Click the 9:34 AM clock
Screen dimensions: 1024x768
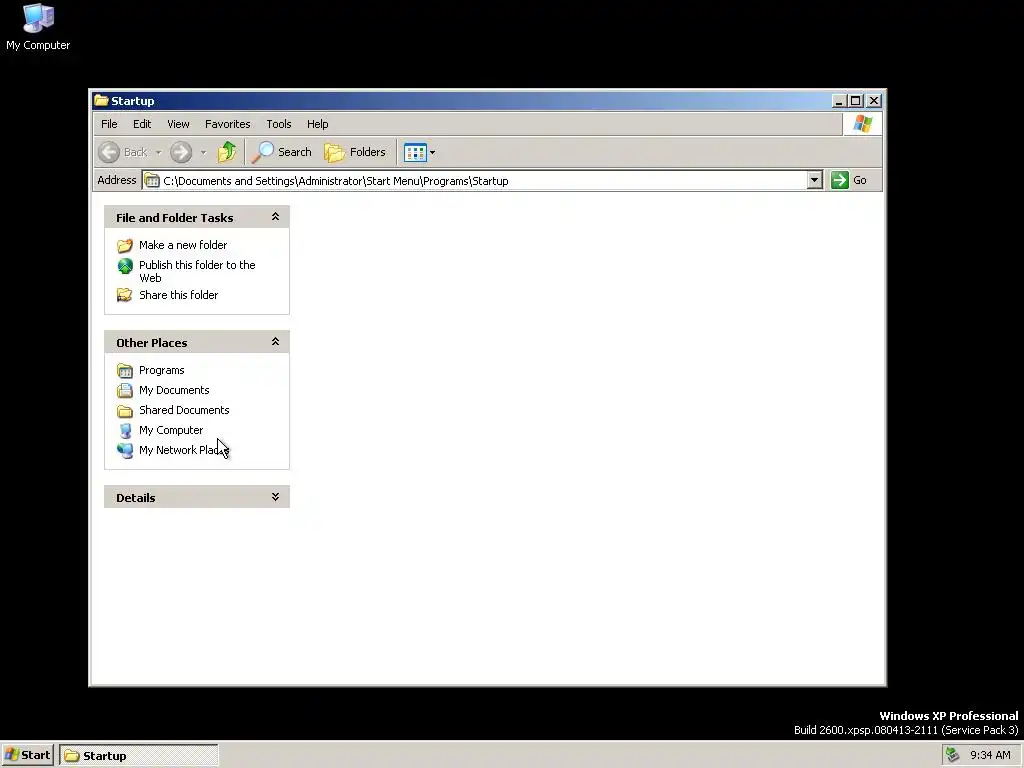pos(990,756)
